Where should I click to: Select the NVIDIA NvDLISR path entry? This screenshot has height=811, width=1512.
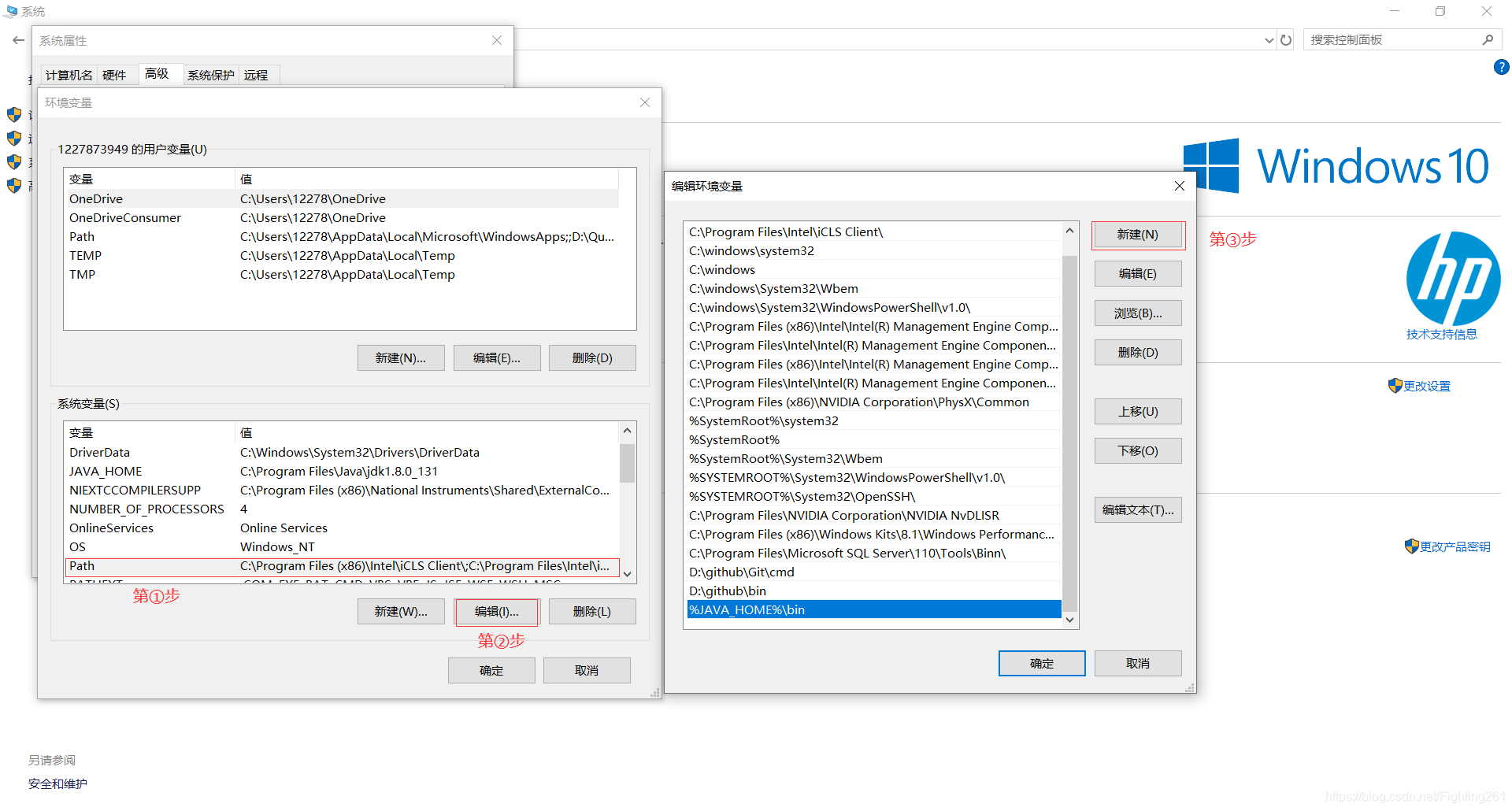click(x=874, y=516)
